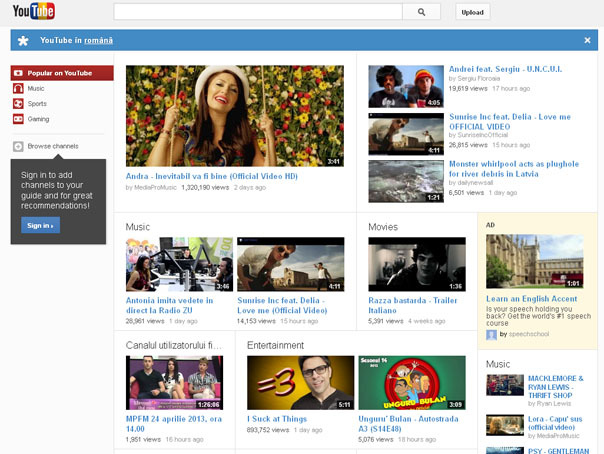Click the Music headphones icon
Viewport: 604px width, 454px height.
(x=18, y=88)
